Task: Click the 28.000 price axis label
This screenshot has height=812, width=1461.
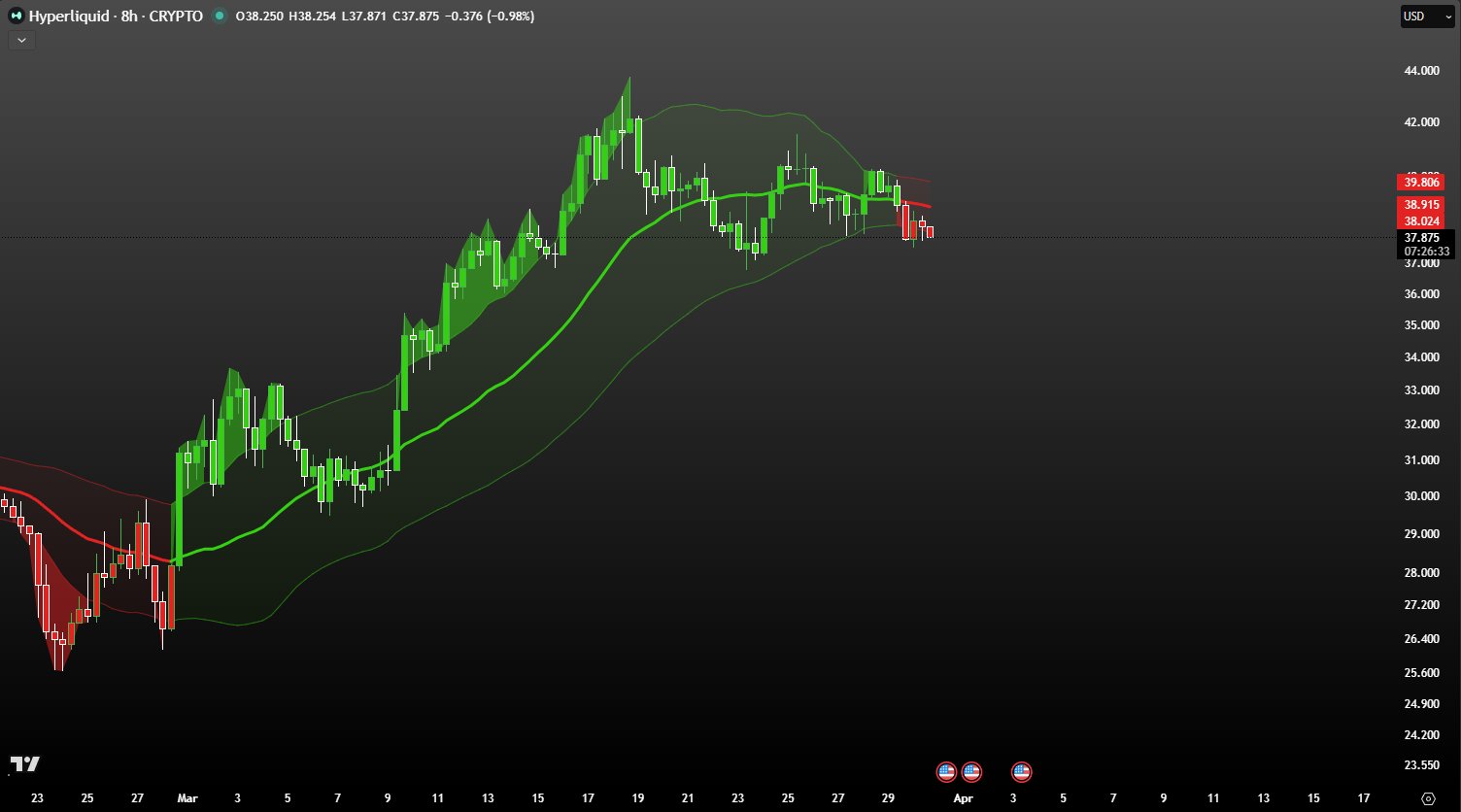Action: click(1421, 573)
